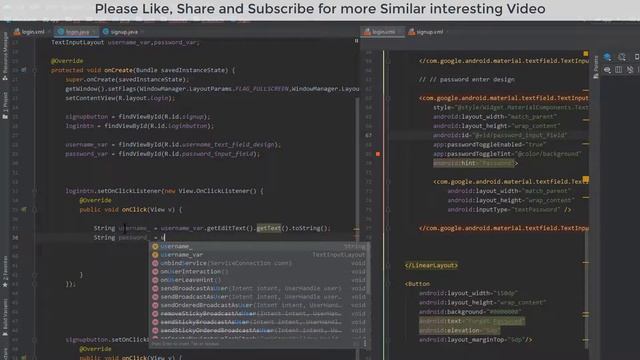Viewport: 640px width, 360px height.
Task: Open completion popup options menu (three dots)
Action: [365, 344]
